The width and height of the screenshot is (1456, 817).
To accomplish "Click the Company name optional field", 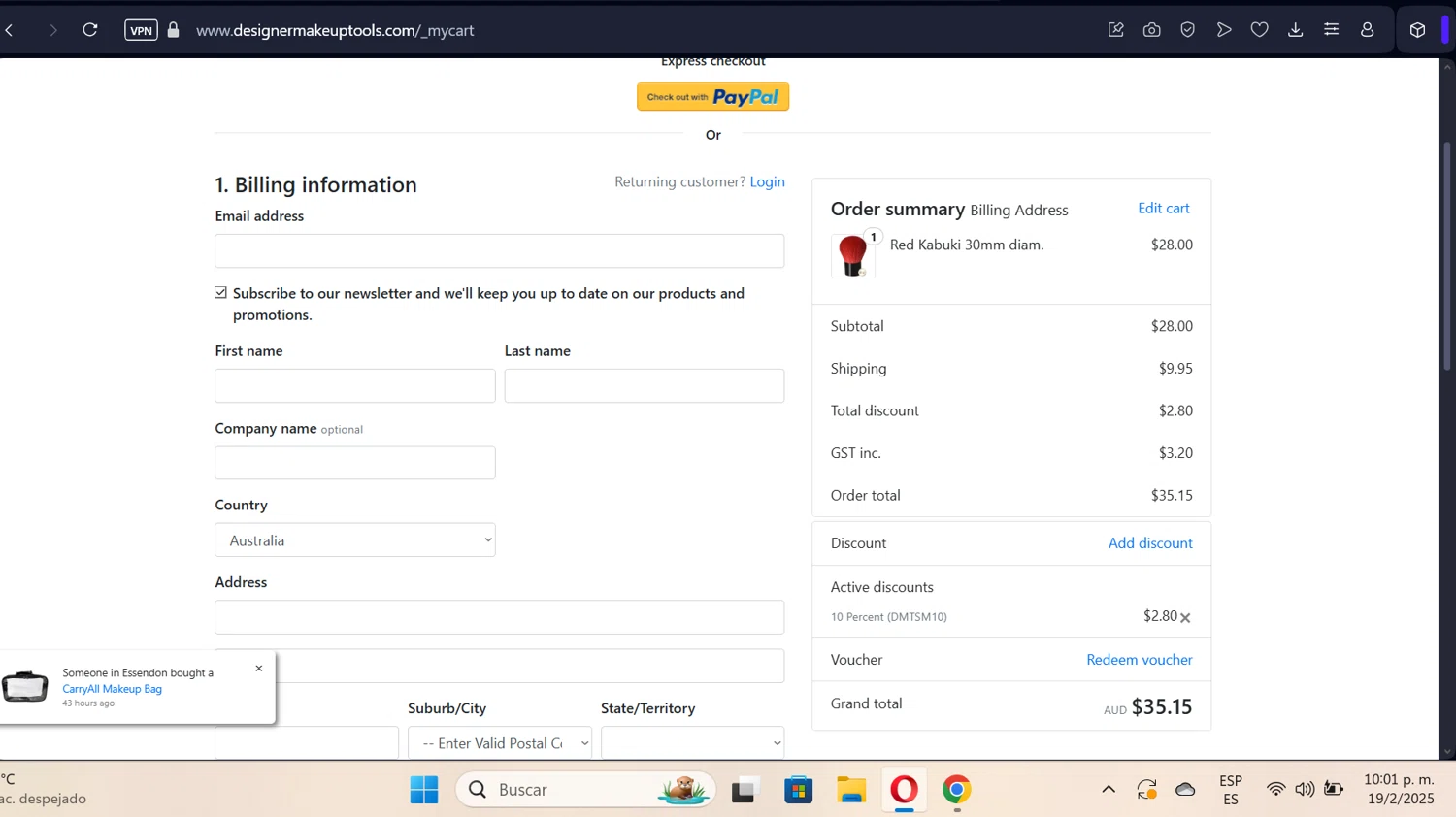I will pos(355,463).
